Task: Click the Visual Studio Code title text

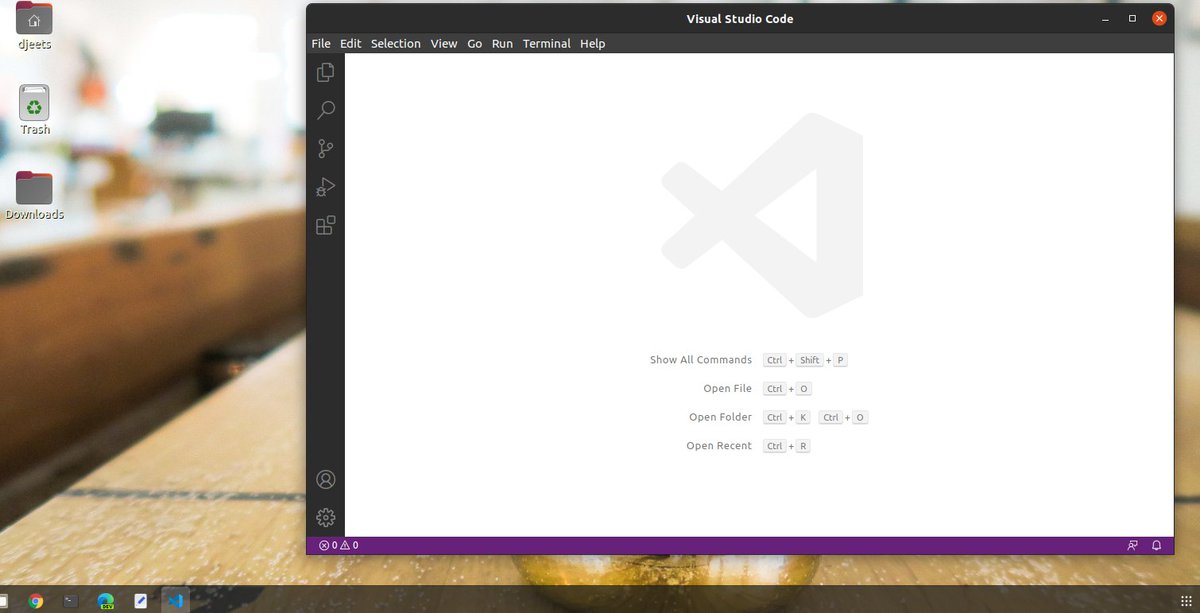Action: [x=740, y=19]
